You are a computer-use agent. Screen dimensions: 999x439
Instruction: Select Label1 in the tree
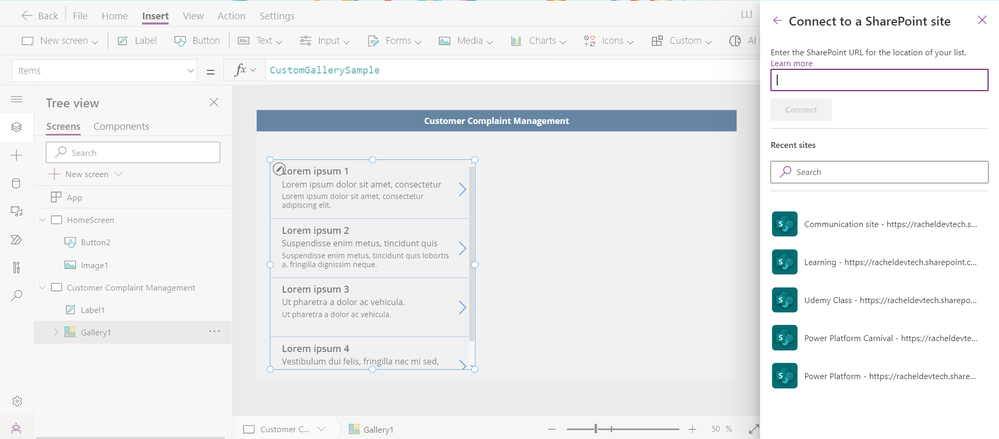click(x=93, y=310)
